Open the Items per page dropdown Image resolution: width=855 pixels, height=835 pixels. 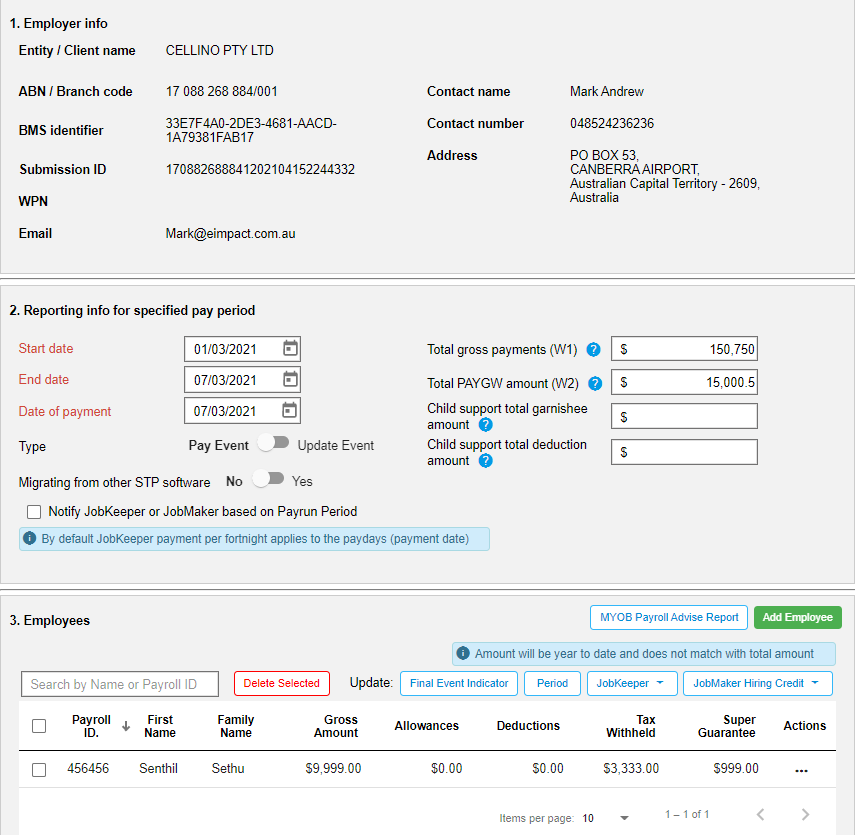(624, 818)
